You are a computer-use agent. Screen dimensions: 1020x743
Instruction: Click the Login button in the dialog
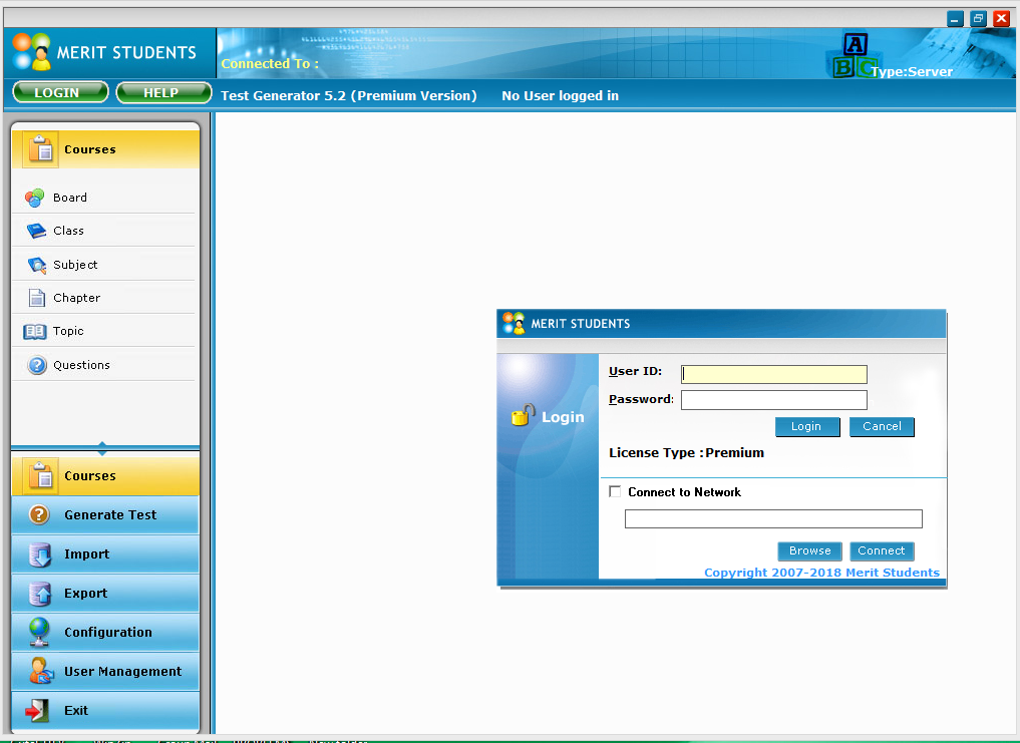[807, 427]
